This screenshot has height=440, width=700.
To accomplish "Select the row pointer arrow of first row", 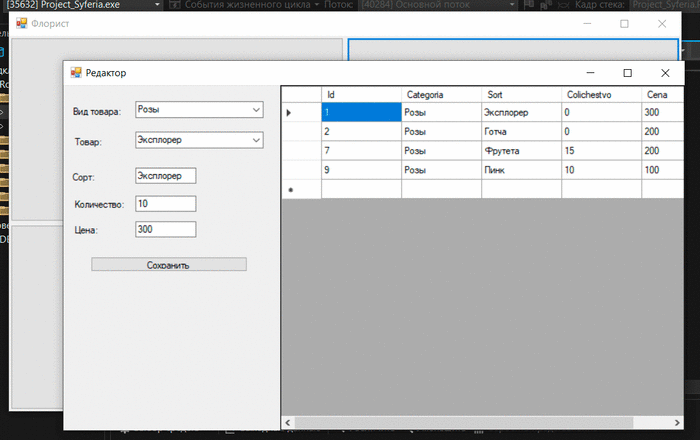I will (290, 113).
